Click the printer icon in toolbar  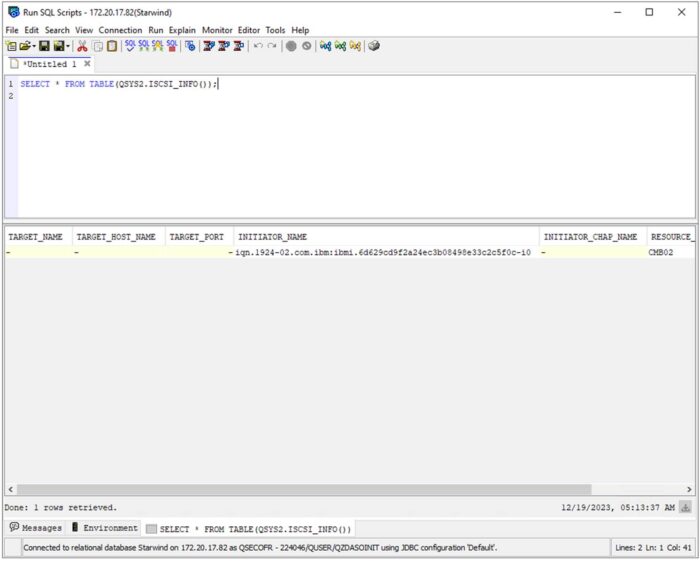[374, 46]
